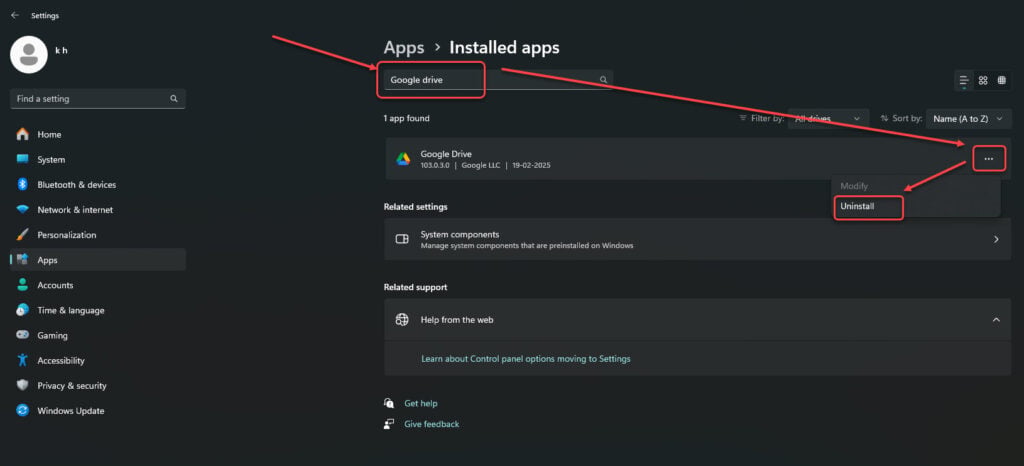Open the Give feedback link
Viewport: 1024px width, 466px height.
[x=432, y=424]
